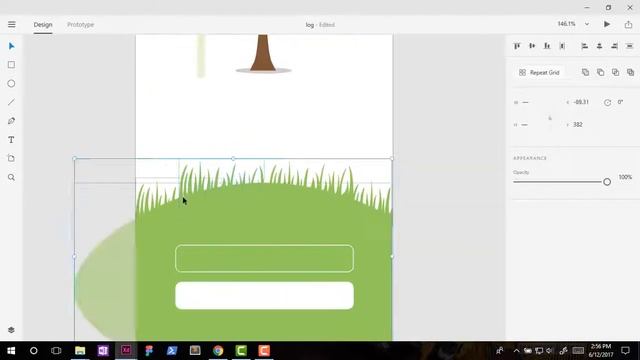This screenshot has width=640, height=360.
Task: Select the Pen tool
Action: click(x=11, y=121)
